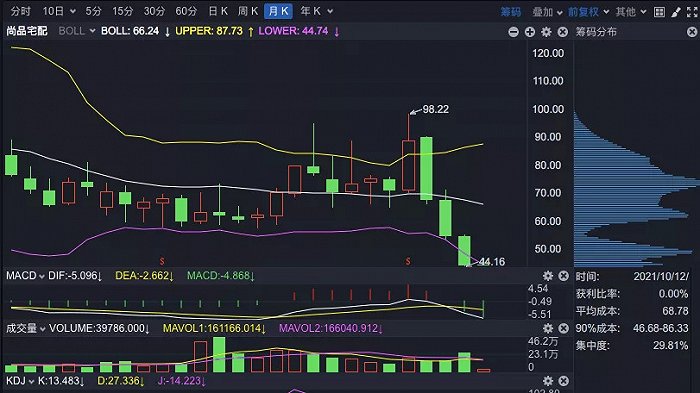700x393 pixels.
Task: Expand the 前复权 adjustment dropdown
Action: [588, 12]
